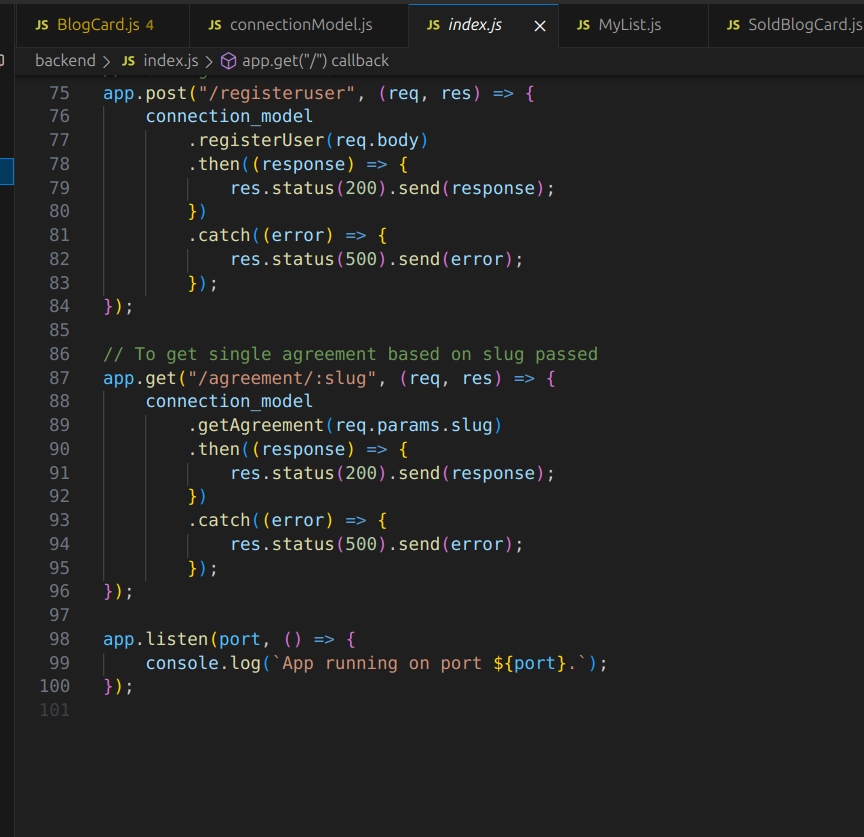Click line number 87 in the gutter
Screen dimensions: 864x837
pos(59,378)
